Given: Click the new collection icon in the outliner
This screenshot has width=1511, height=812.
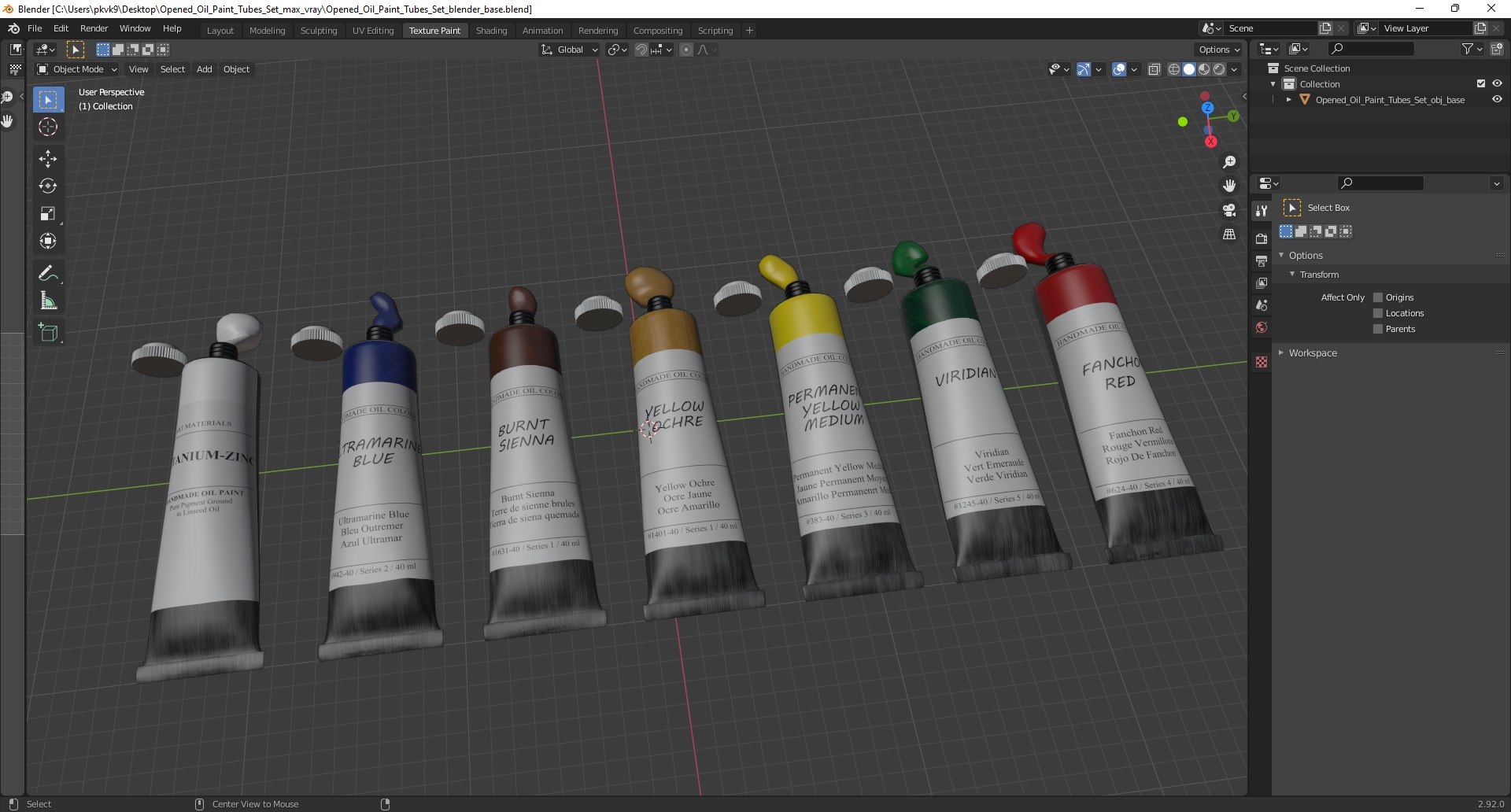Looking at the screenshot, I should pyautogui.click(x=1496, y=49).
